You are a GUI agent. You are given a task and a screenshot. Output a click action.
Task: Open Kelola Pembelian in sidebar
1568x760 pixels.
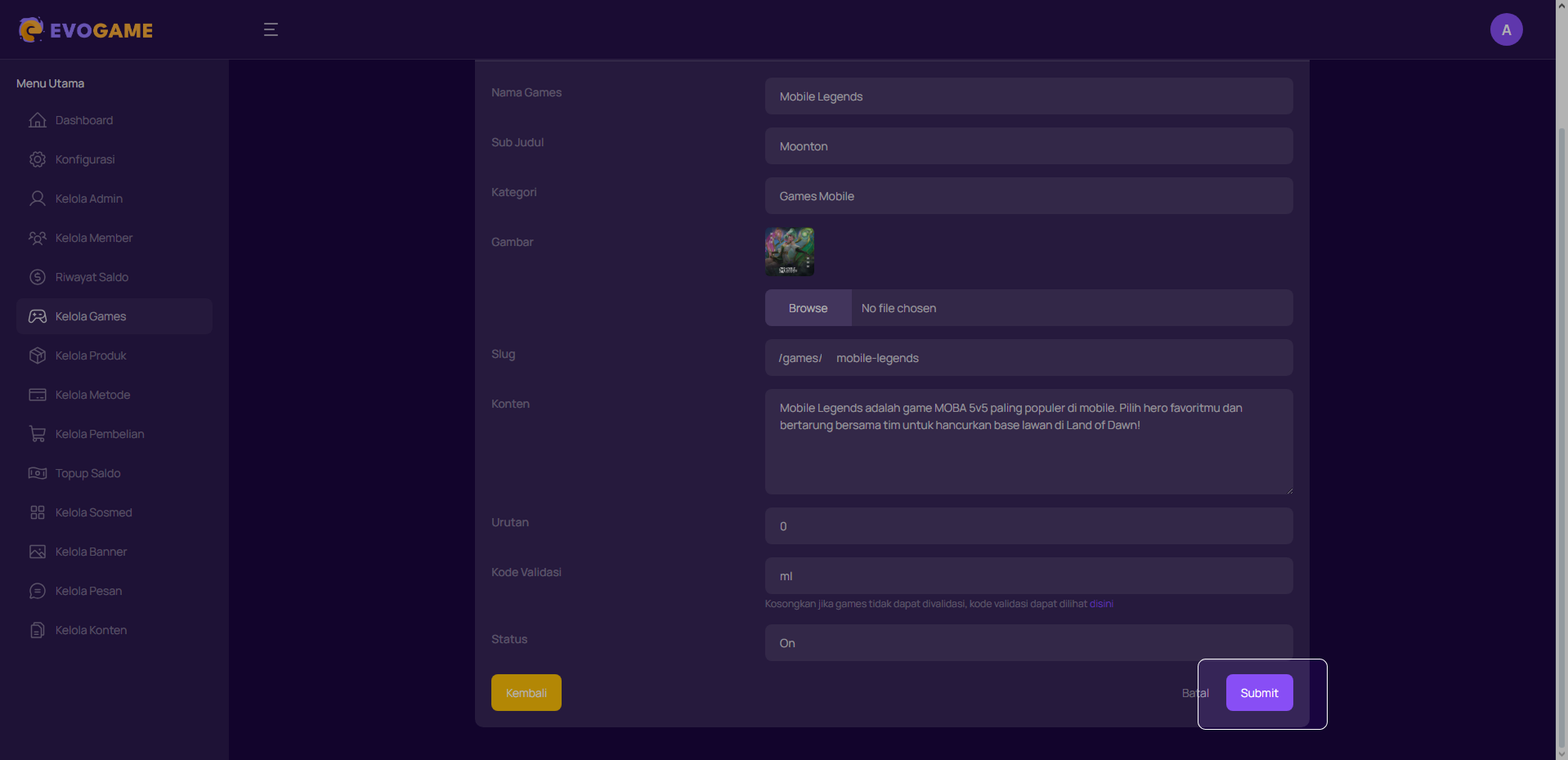[x=114, y=434]
